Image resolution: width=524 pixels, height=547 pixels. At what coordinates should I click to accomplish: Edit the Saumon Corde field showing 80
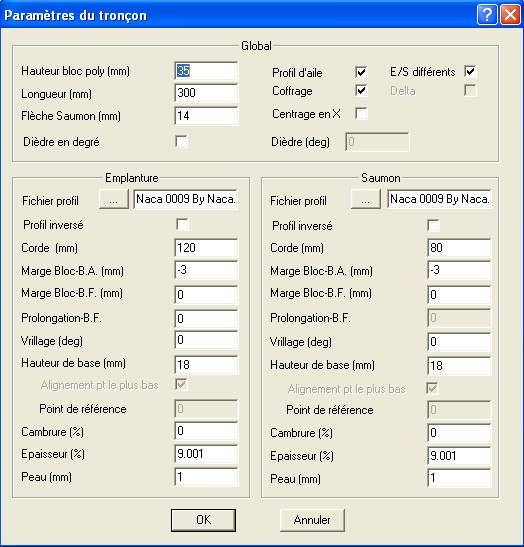[x=459, y=248]
